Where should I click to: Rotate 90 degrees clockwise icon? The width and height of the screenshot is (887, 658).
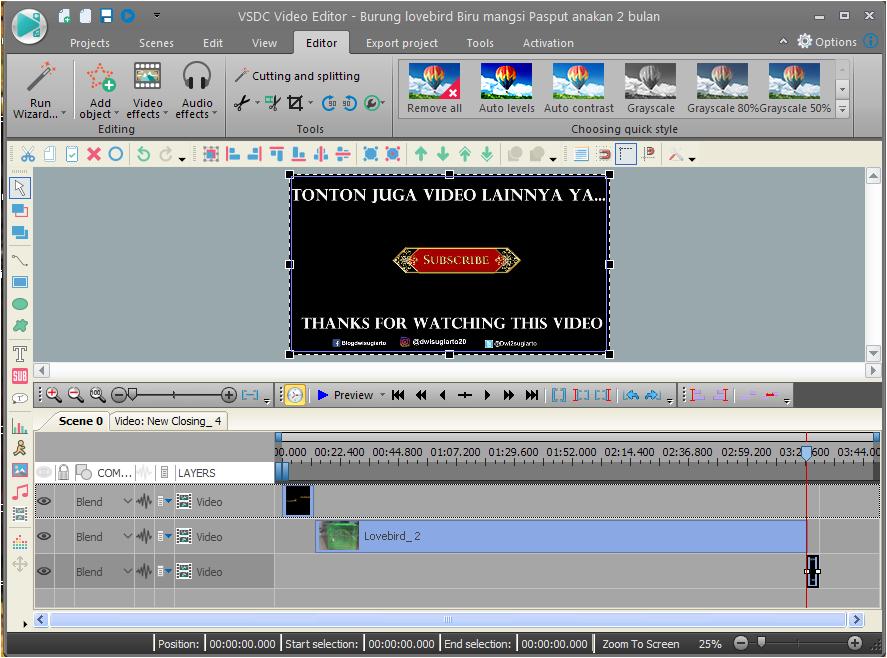pyautogui.click(x=348, y=103)
